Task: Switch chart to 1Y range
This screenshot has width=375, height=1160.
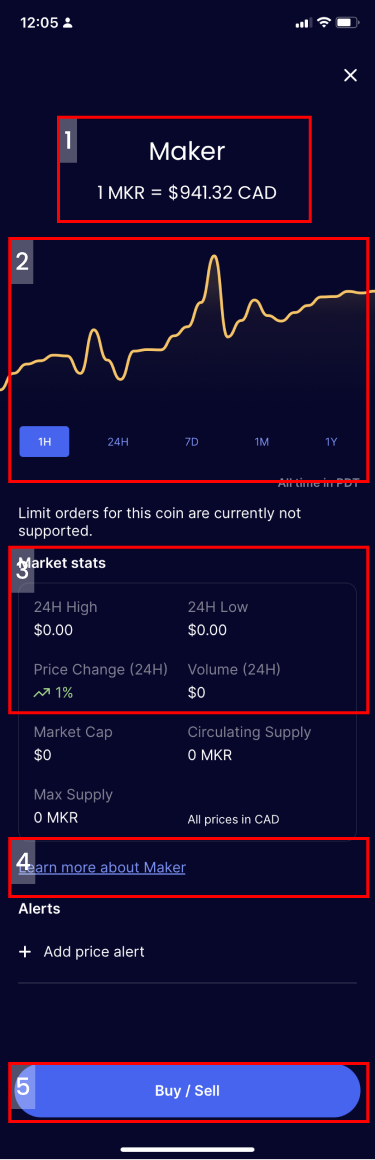Action: pyautogui.click(x=331, y=442)
